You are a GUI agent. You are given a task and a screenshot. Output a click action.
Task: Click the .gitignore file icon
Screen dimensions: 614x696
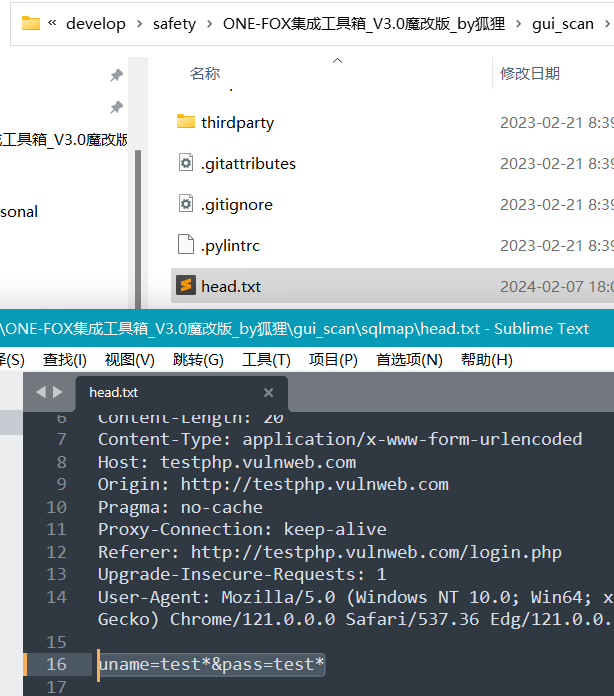click(x=186, y=203)
